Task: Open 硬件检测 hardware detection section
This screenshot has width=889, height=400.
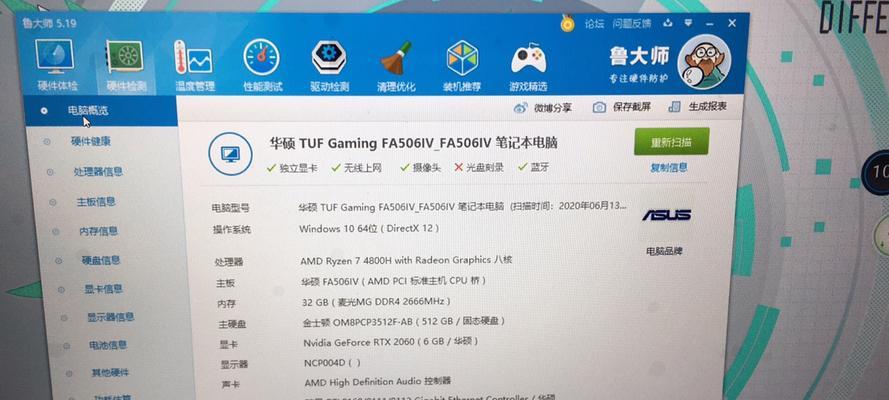Action: pos(126,65)
